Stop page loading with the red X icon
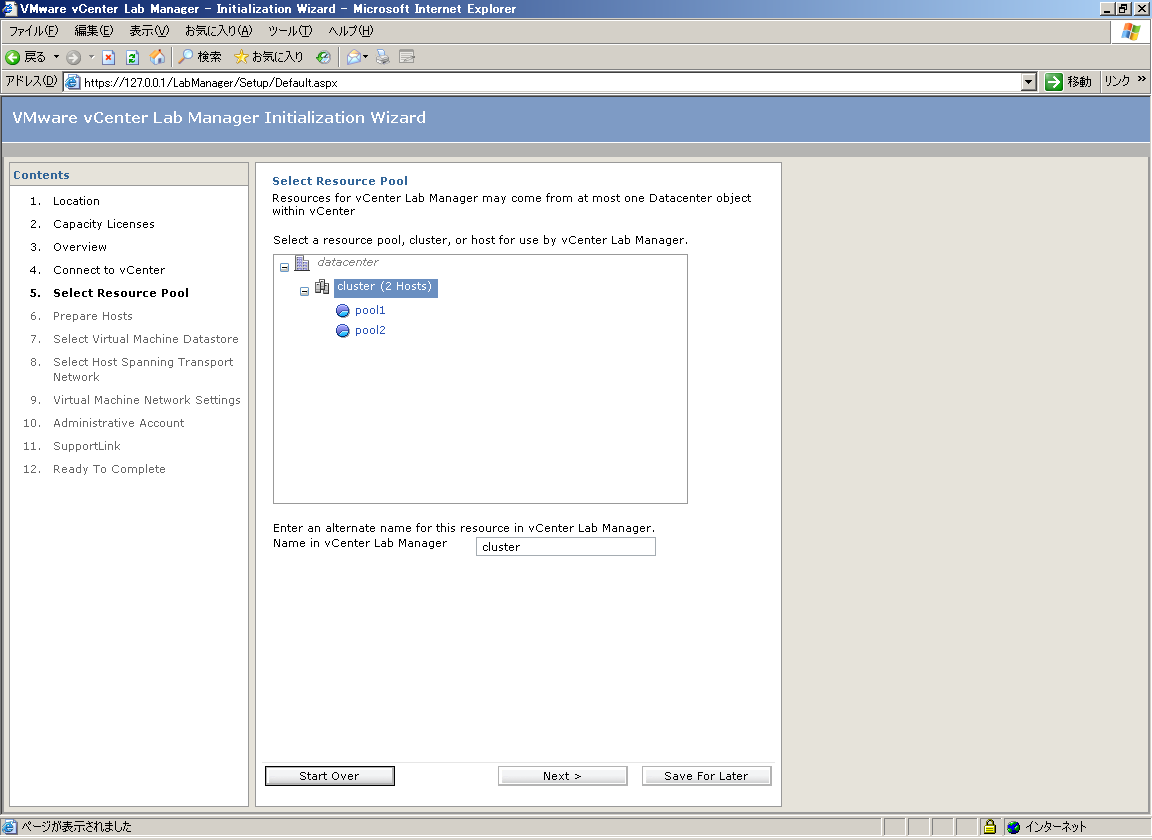 pos(108,57)
